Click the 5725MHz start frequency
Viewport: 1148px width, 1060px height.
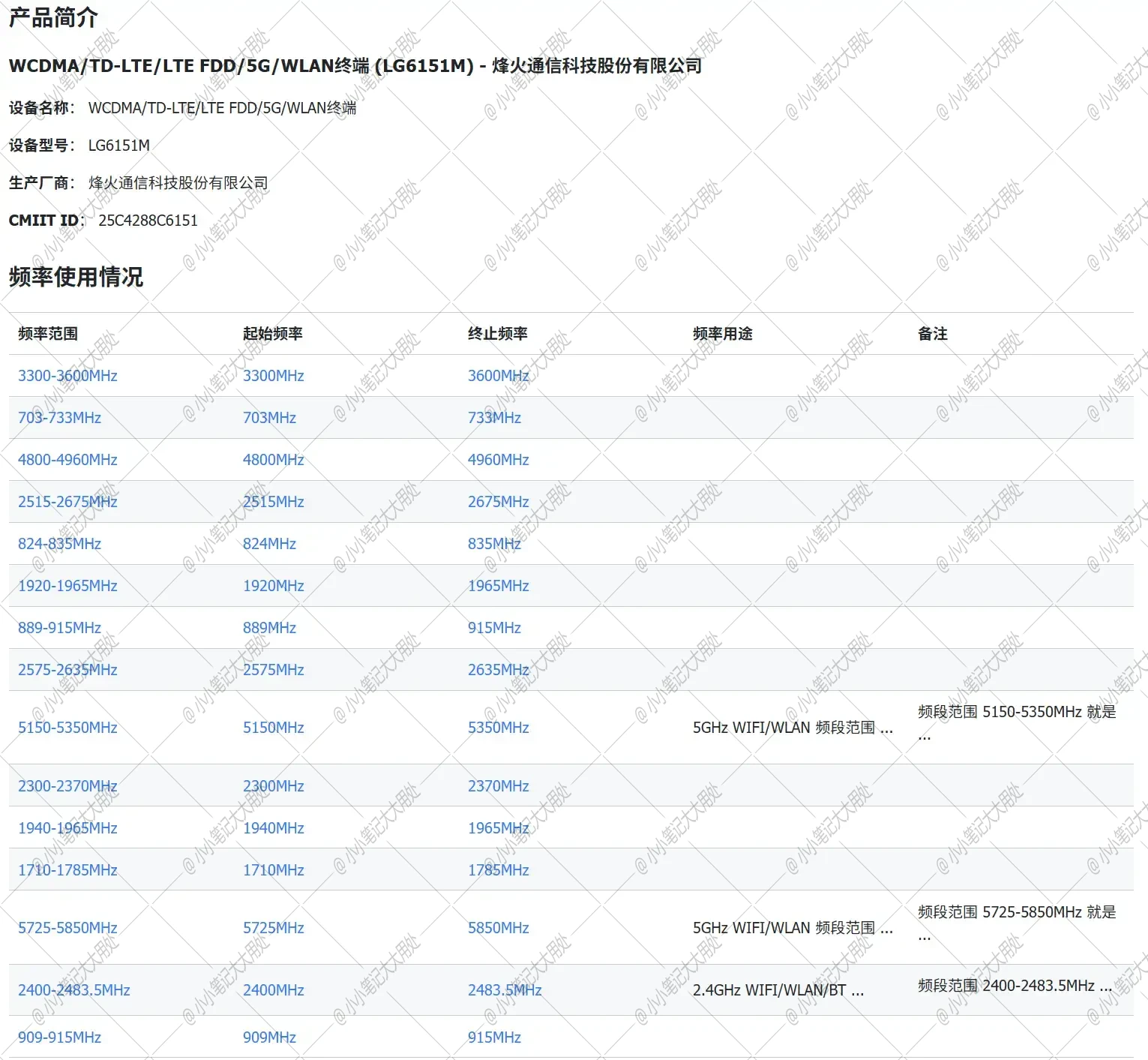point(273,928)
